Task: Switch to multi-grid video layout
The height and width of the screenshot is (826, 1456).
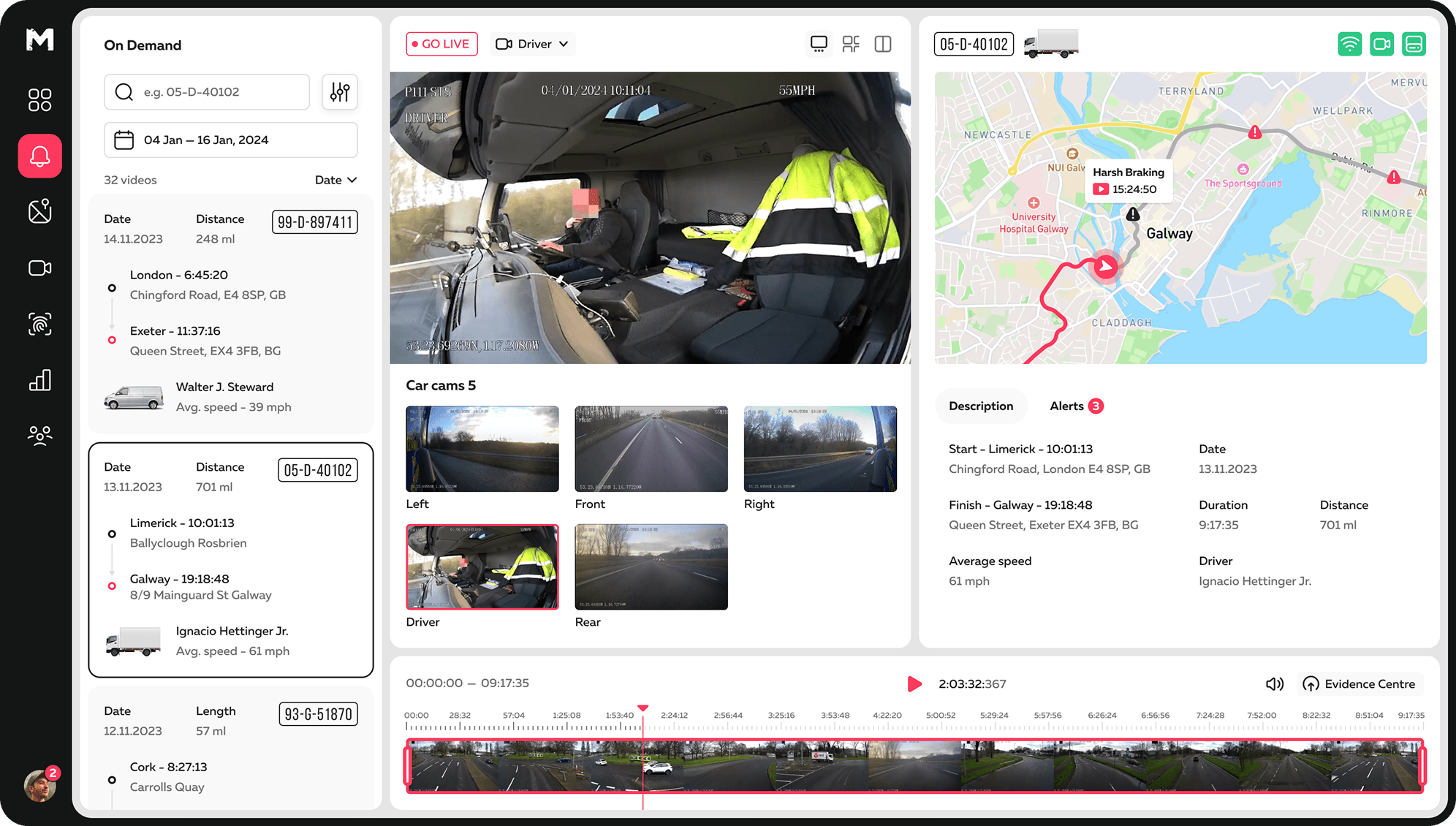Action: click(x=851, y=44)
